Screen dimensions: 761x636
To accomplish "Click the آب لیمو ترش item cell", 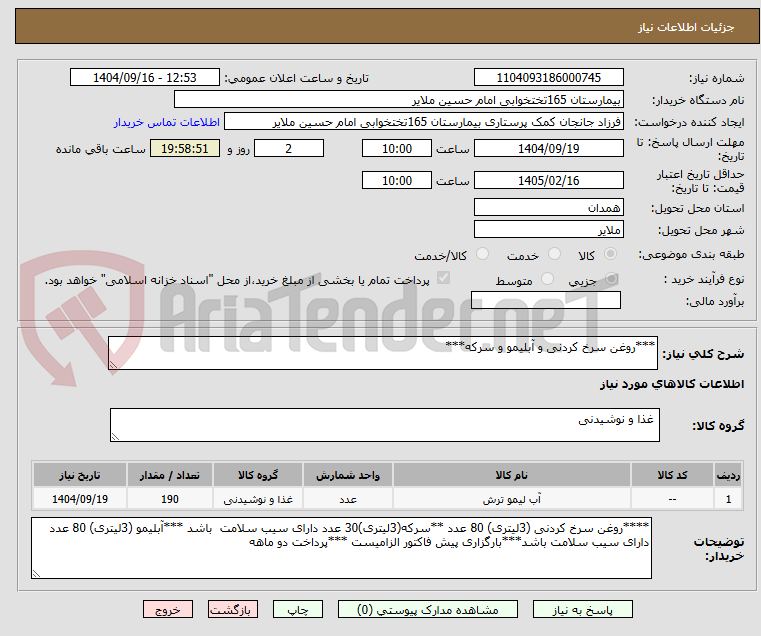I will coord(512,499).
